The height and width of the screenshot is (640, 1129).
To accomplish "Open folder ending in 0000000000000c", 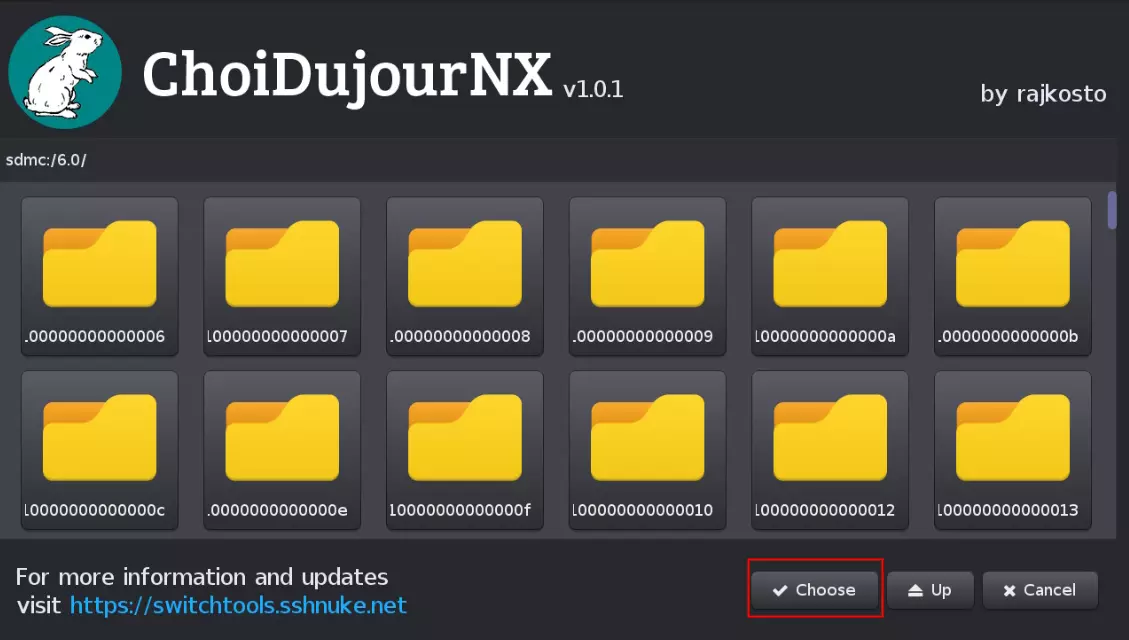I will click(99, 450).
